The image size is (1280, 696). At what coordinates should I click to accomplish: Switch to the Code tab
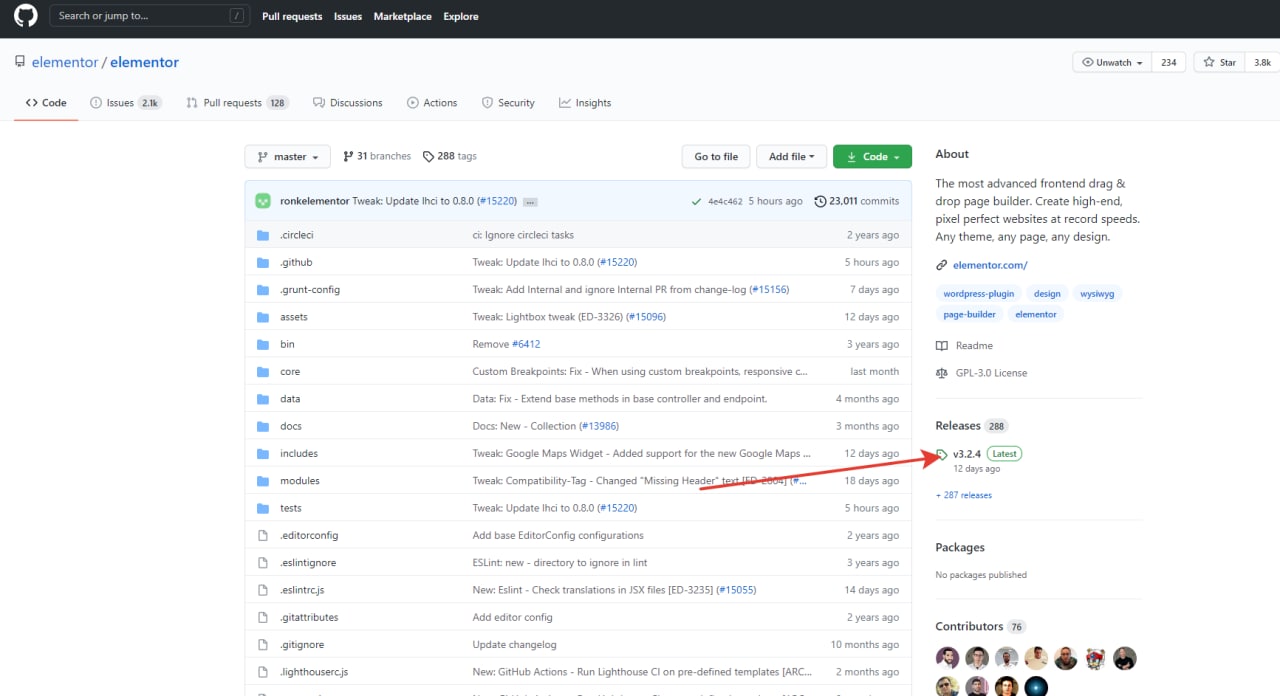coord(46,103)
